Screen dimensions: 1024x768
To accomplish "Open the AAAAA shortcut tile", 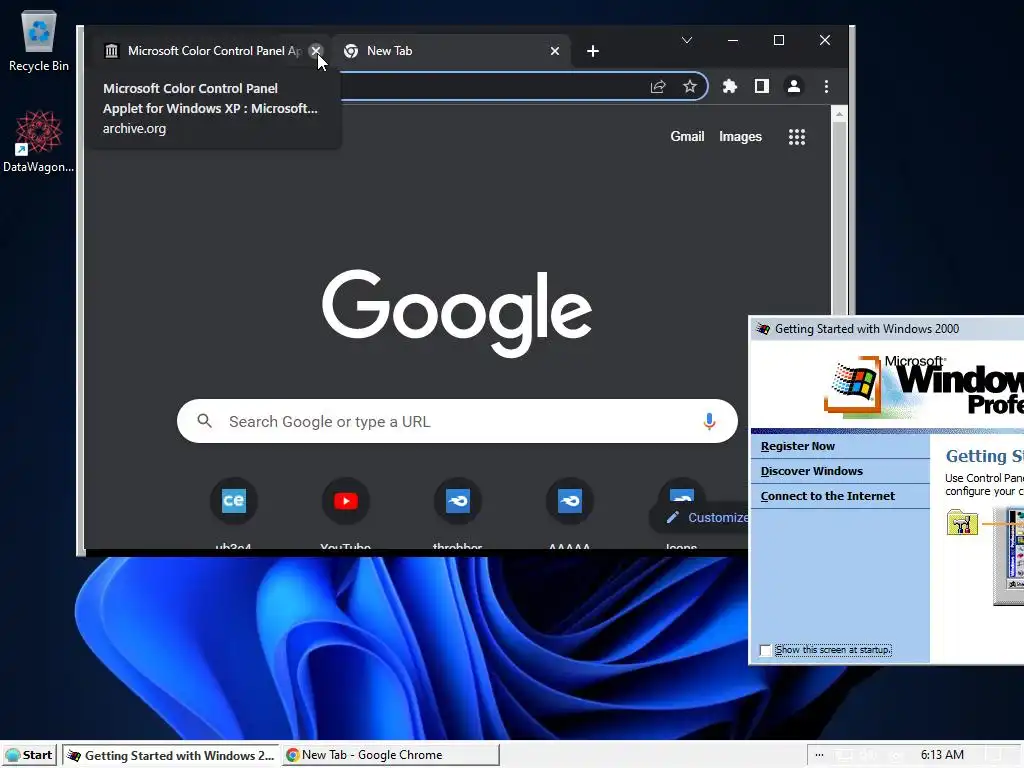I will tap(569, 501).
